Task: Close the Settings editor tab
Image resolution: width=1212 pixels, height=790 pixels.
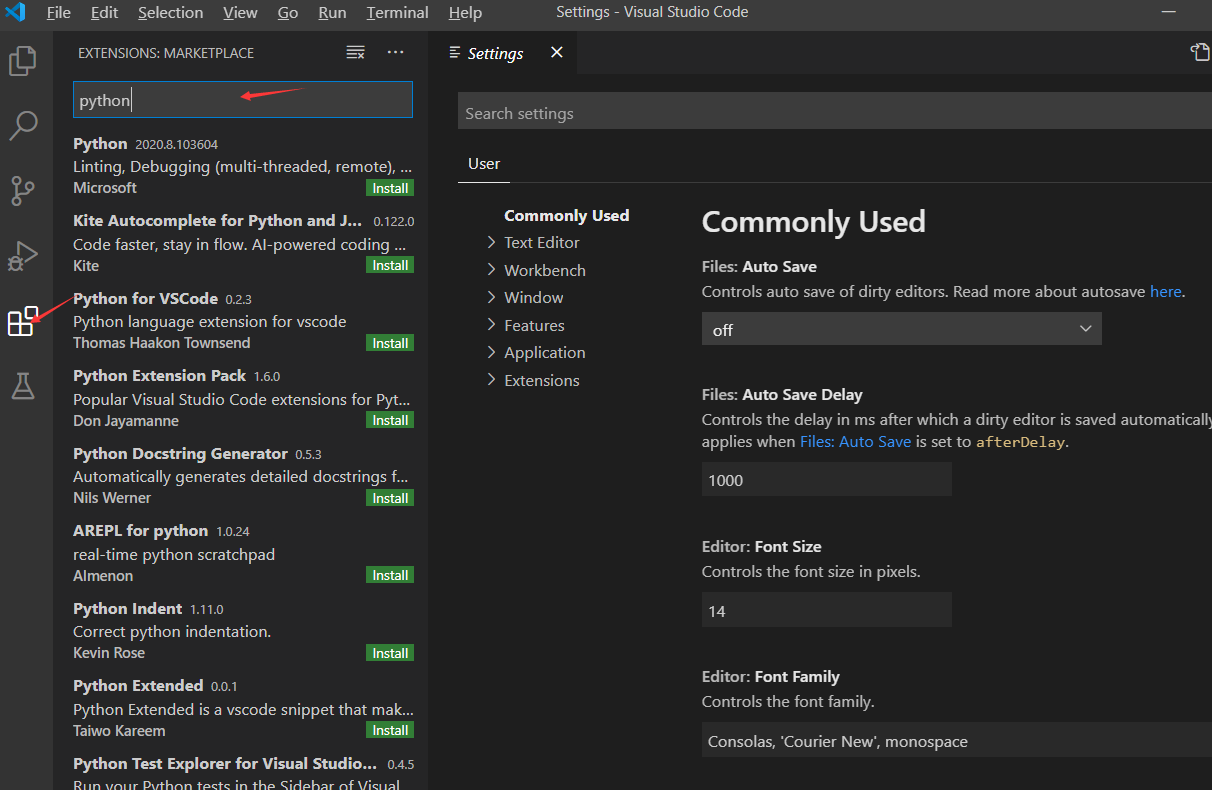Action: (x=557, y=52)
